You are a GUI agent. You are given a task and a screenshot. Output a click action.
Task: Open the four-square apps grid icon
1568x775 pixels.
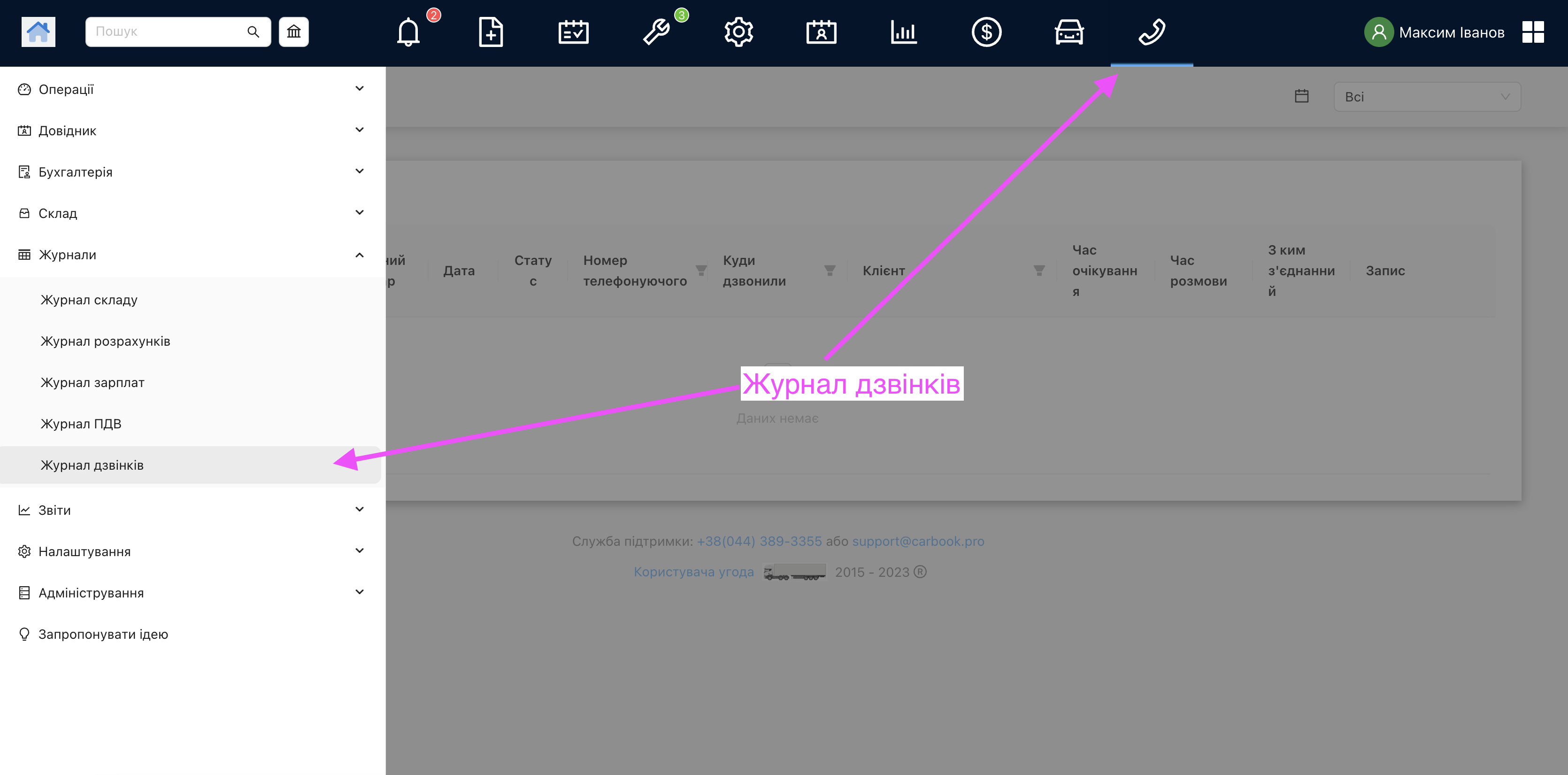(1533, 31)
